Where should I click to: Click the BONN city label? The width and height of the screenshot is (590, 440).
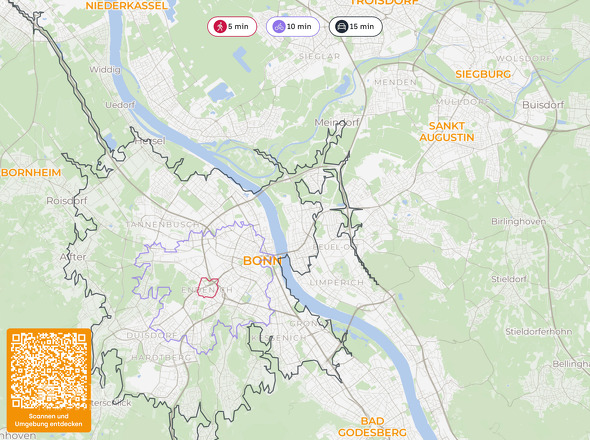pyautogui.click(x=262, y=260)
